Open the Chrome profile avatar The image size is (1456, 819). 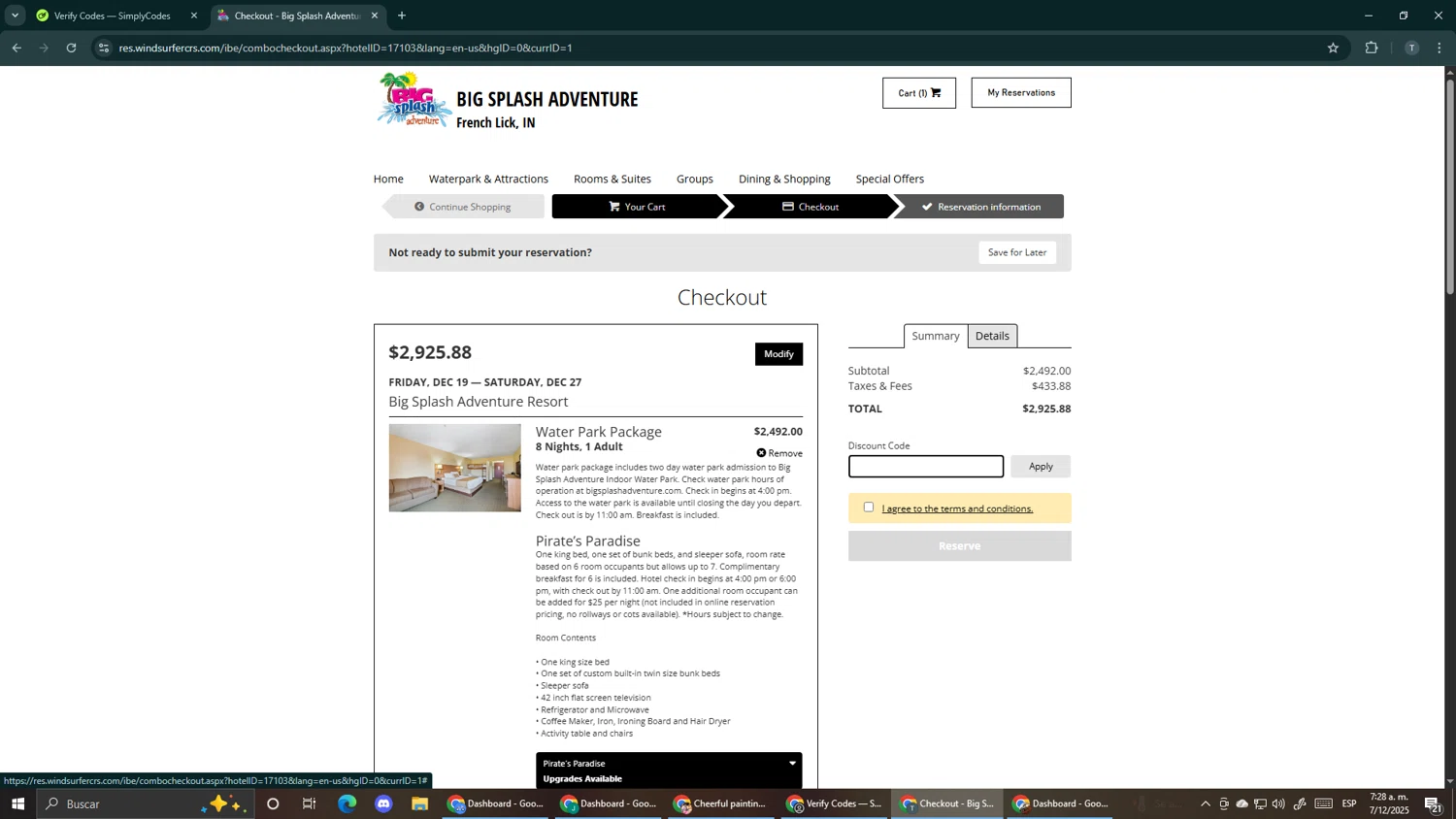1411,48
